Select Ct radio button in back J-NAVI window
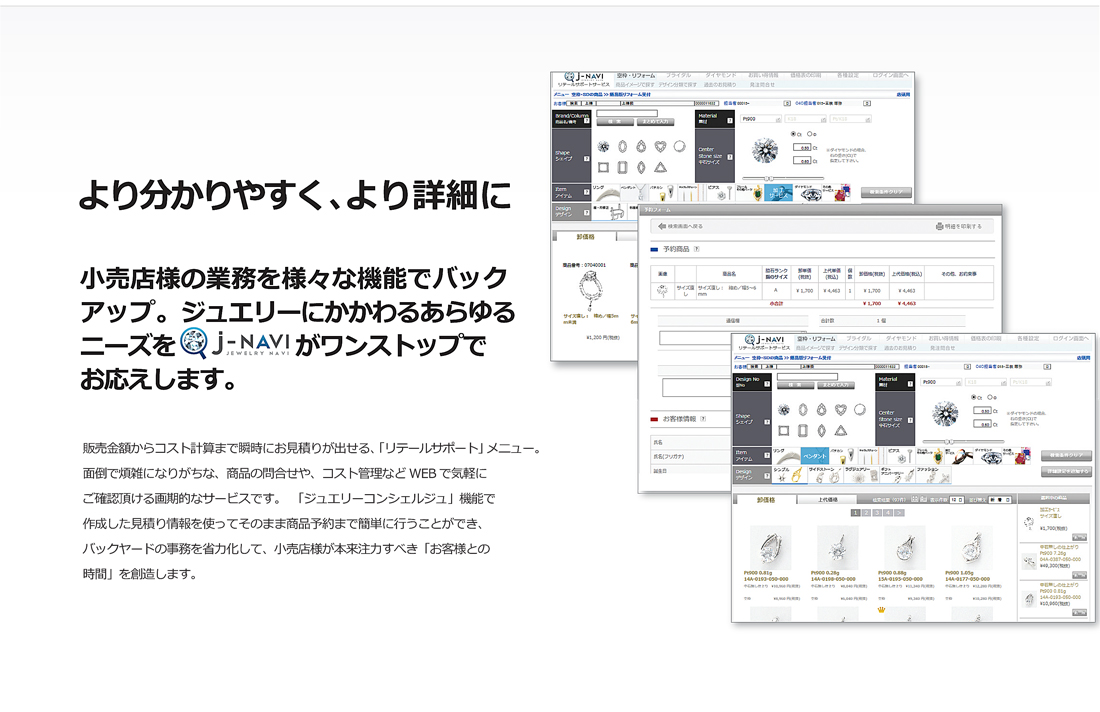This screenshot has height=712, width=1100. pyautogui.click(x=793, y=134)
